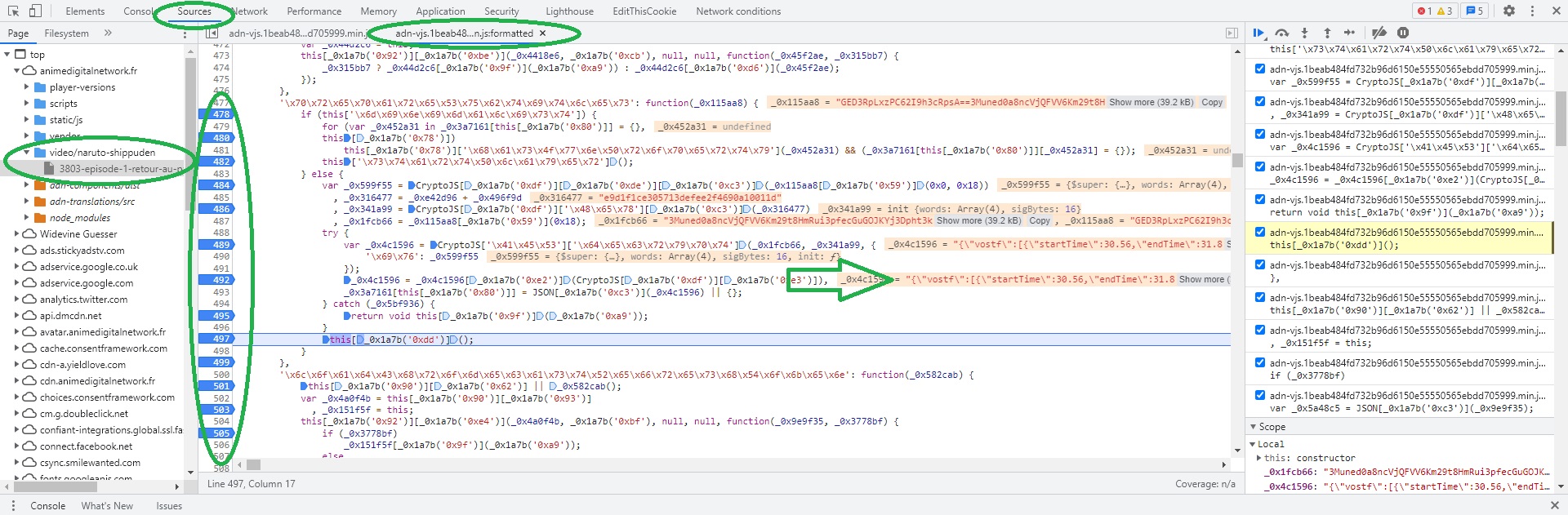Expand the static/js folder
Screen dimensions: 1568x515
(27, 120)
